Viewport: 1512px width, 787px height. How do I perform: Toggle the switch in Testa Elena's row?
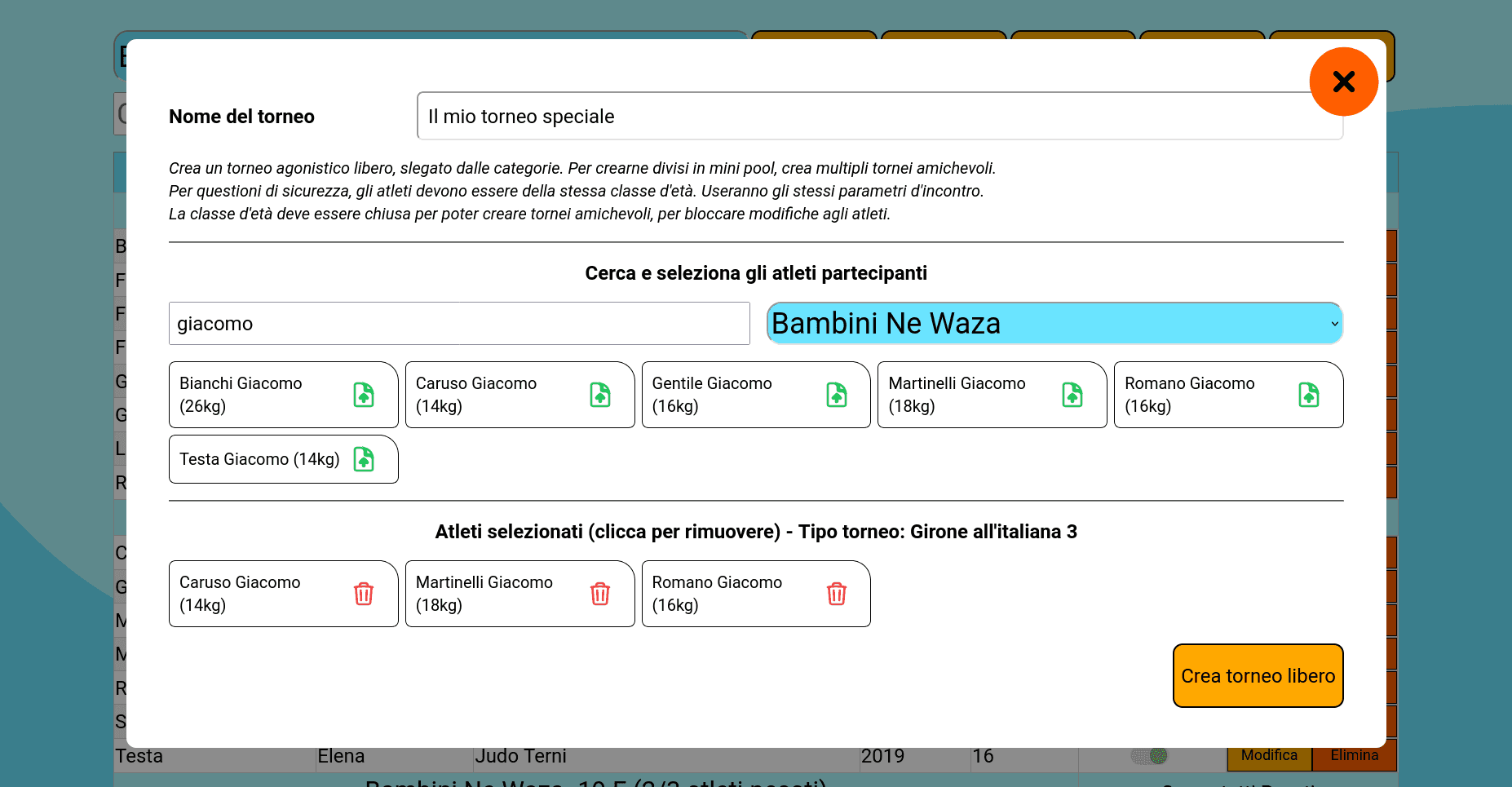[1149, 756]
